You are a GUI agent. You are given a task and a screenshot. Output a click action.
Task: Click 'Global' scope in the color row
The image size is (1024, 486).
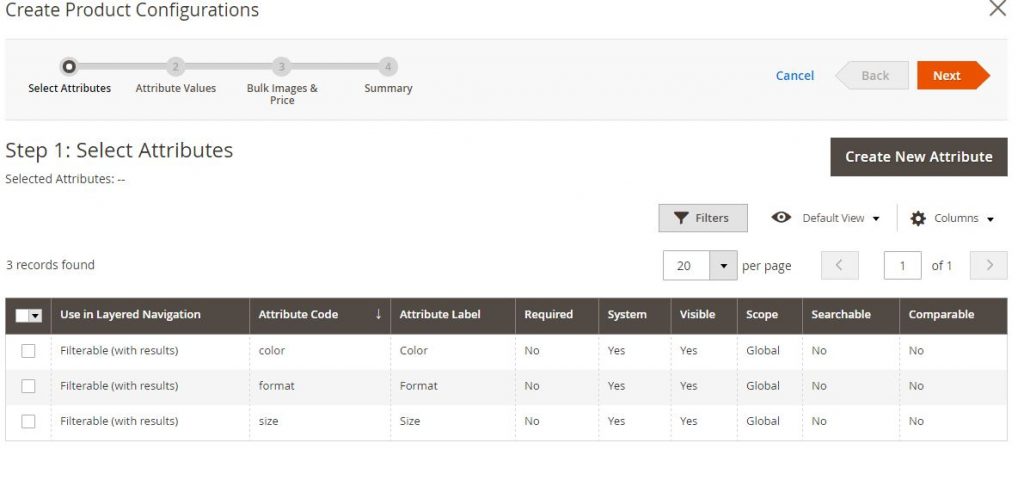[x=763, y=351]
